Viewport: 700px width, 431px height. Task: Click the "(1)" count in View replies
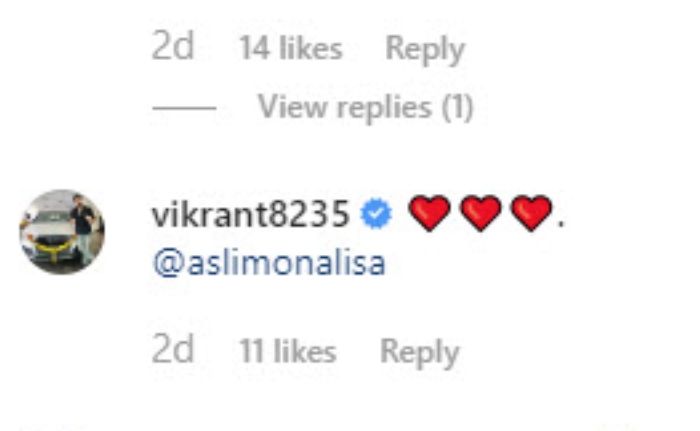click(x=458, y=107)
